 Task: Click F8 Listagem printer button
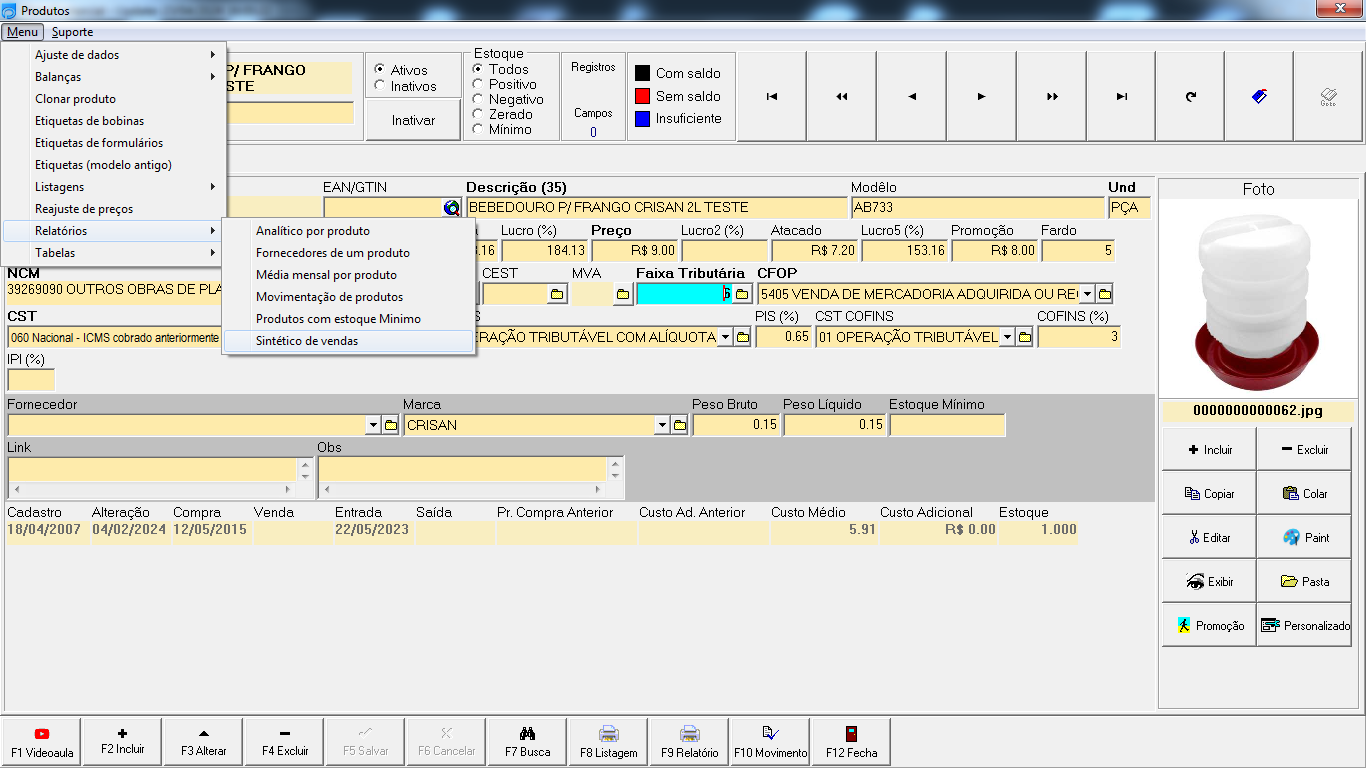coord(608,741)
